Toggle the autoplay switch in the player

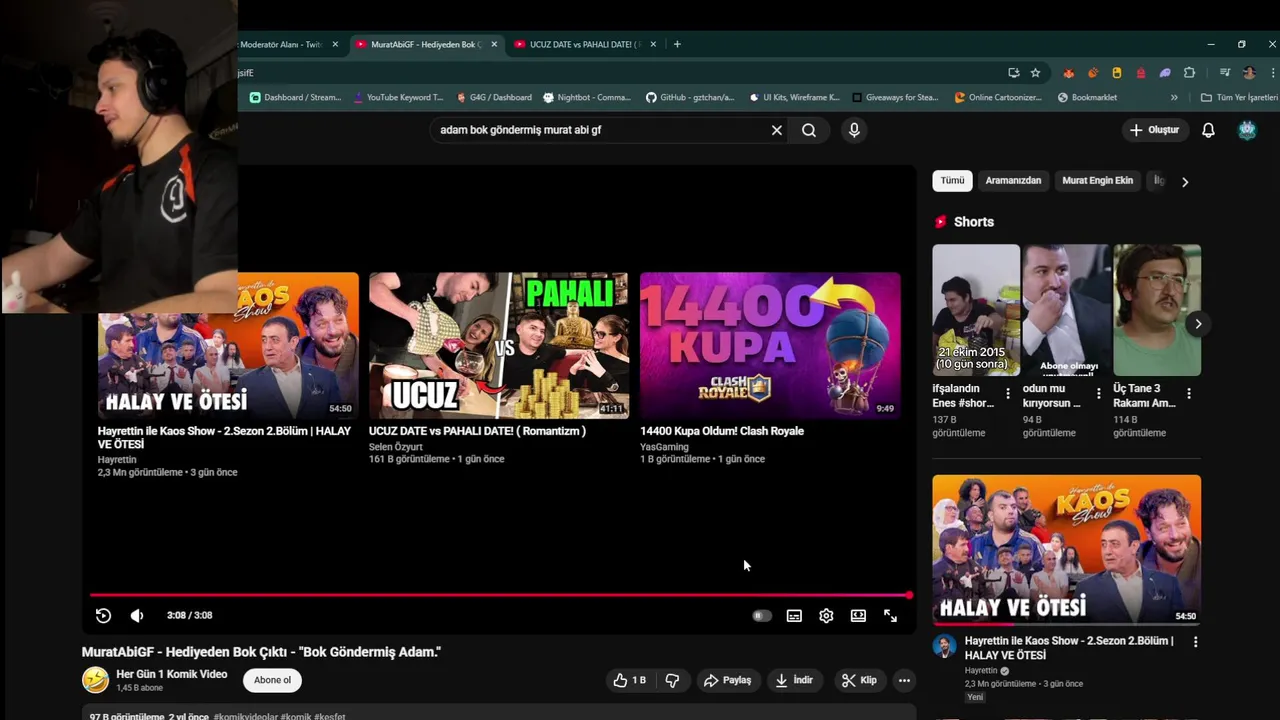pyautogui.click(x=762, y=616)
